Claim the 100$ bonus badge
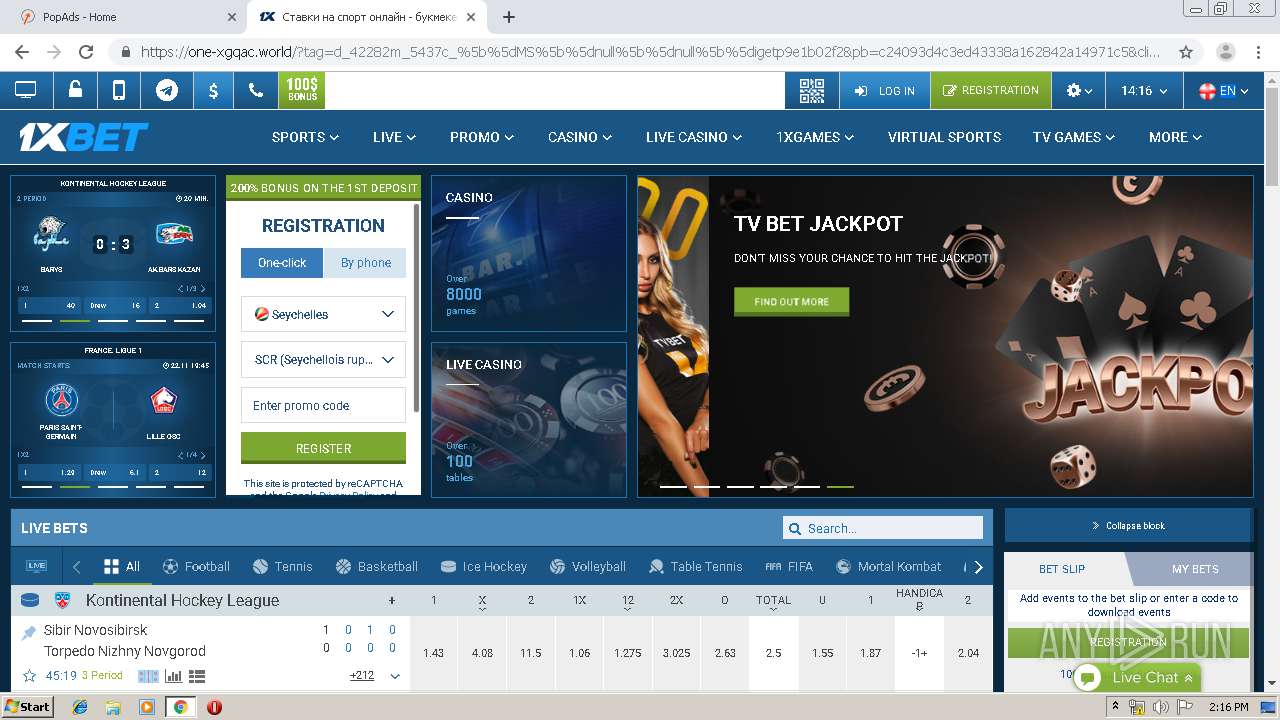The height and width of the screenshot is (720, 1280). tap(302, 90)
